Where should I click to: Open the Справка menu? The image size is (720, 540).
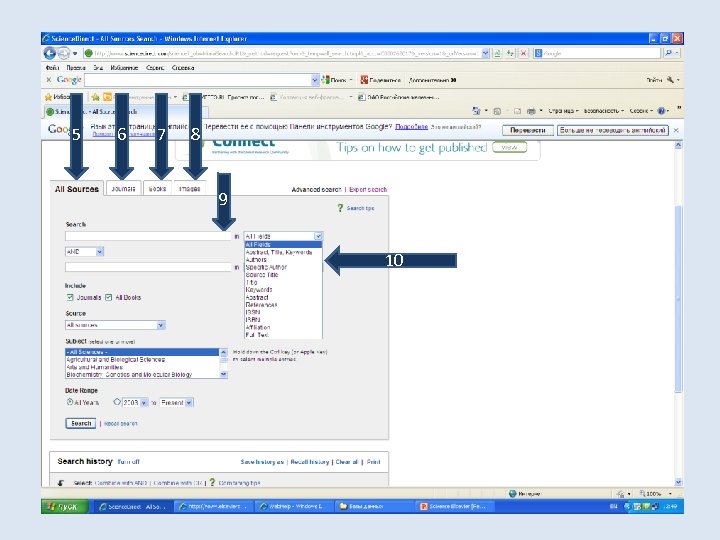pyautogui.click(x=183, y=68)
